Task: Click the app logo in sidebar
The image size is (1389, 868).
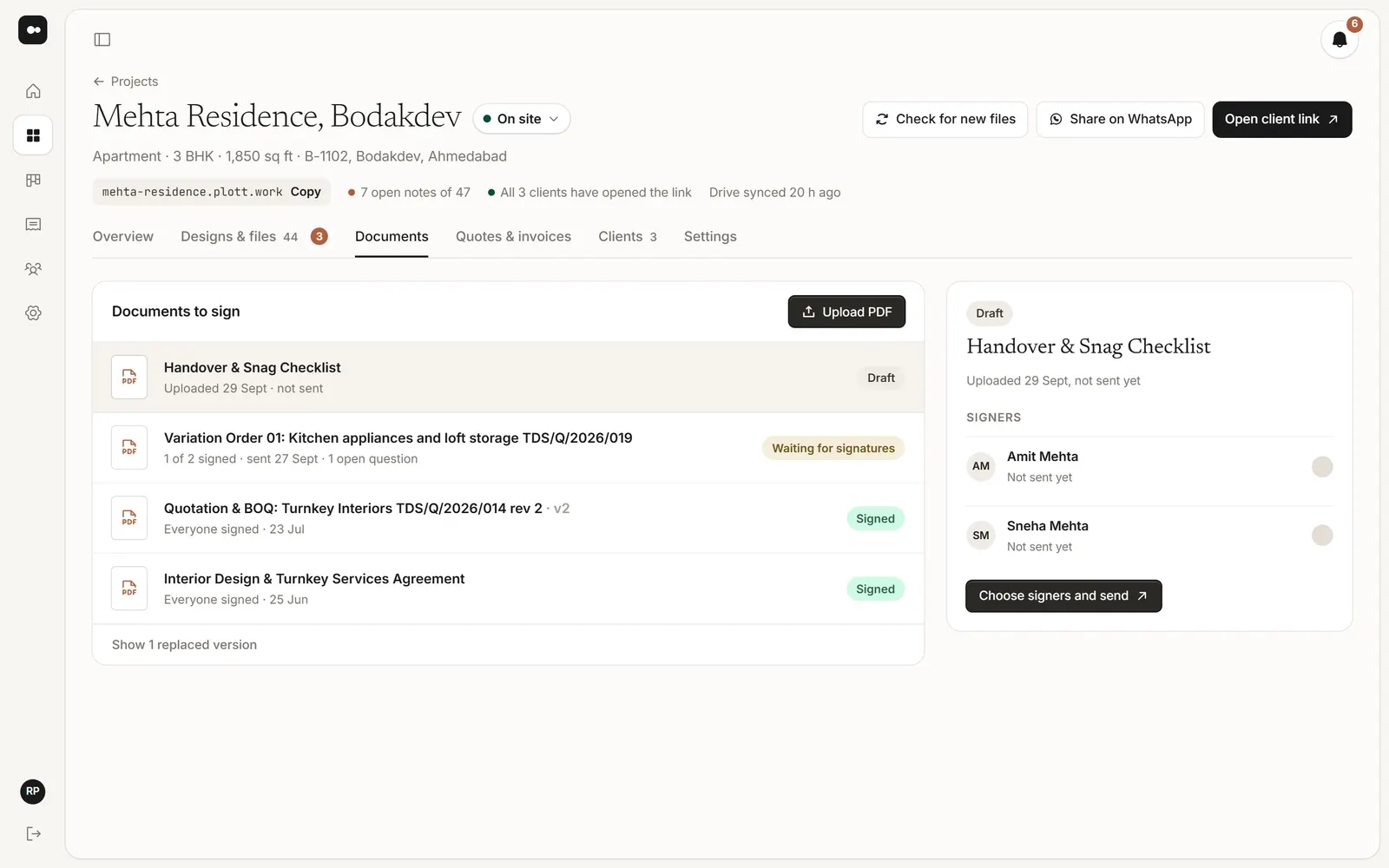Action: point(33,30)
